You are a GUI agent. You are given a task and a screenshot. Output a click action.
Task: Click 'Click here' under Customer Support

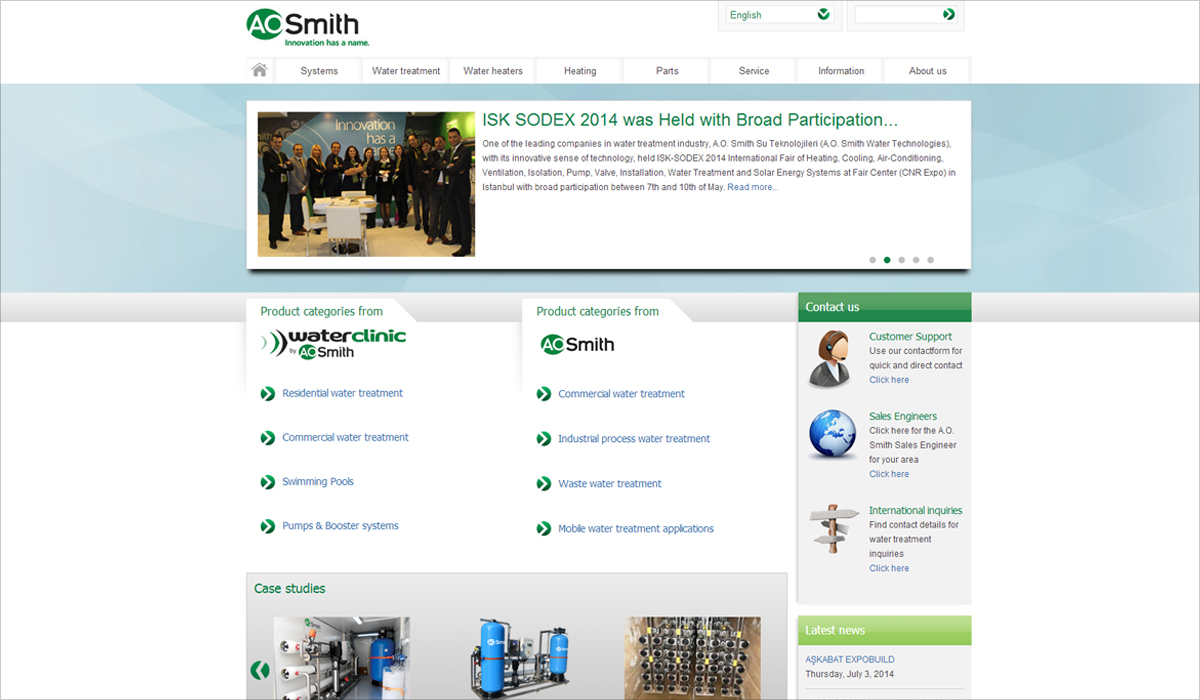tap(889, 380)
